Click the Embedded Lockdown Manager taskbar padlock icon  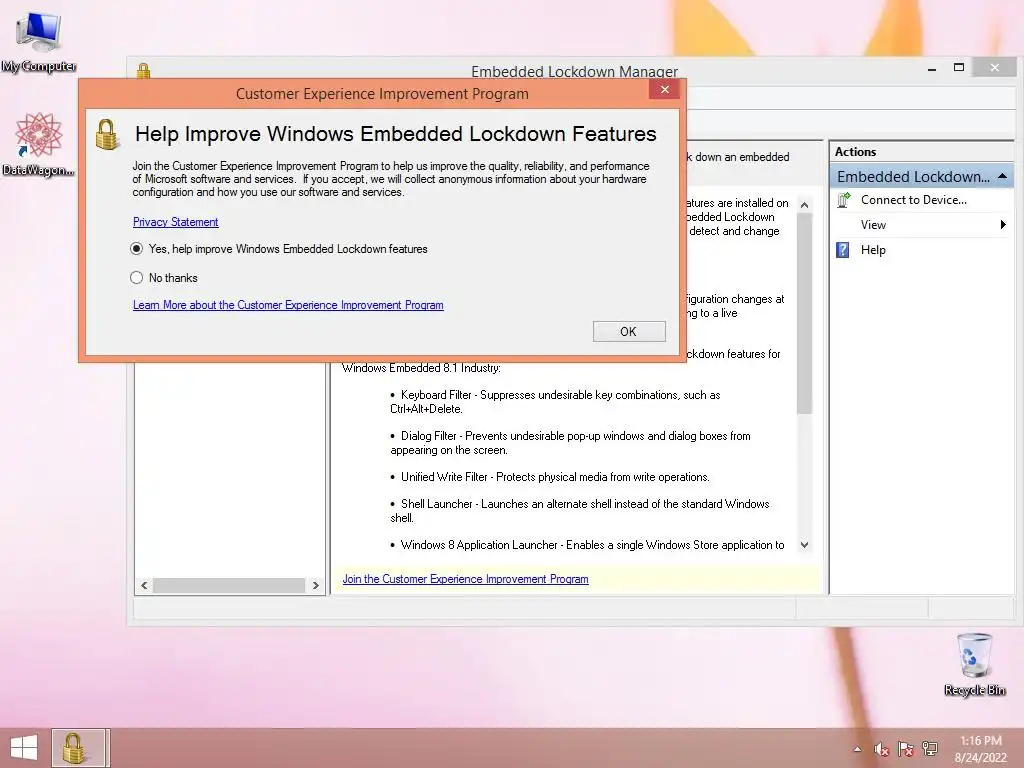(x=78, y=748)
